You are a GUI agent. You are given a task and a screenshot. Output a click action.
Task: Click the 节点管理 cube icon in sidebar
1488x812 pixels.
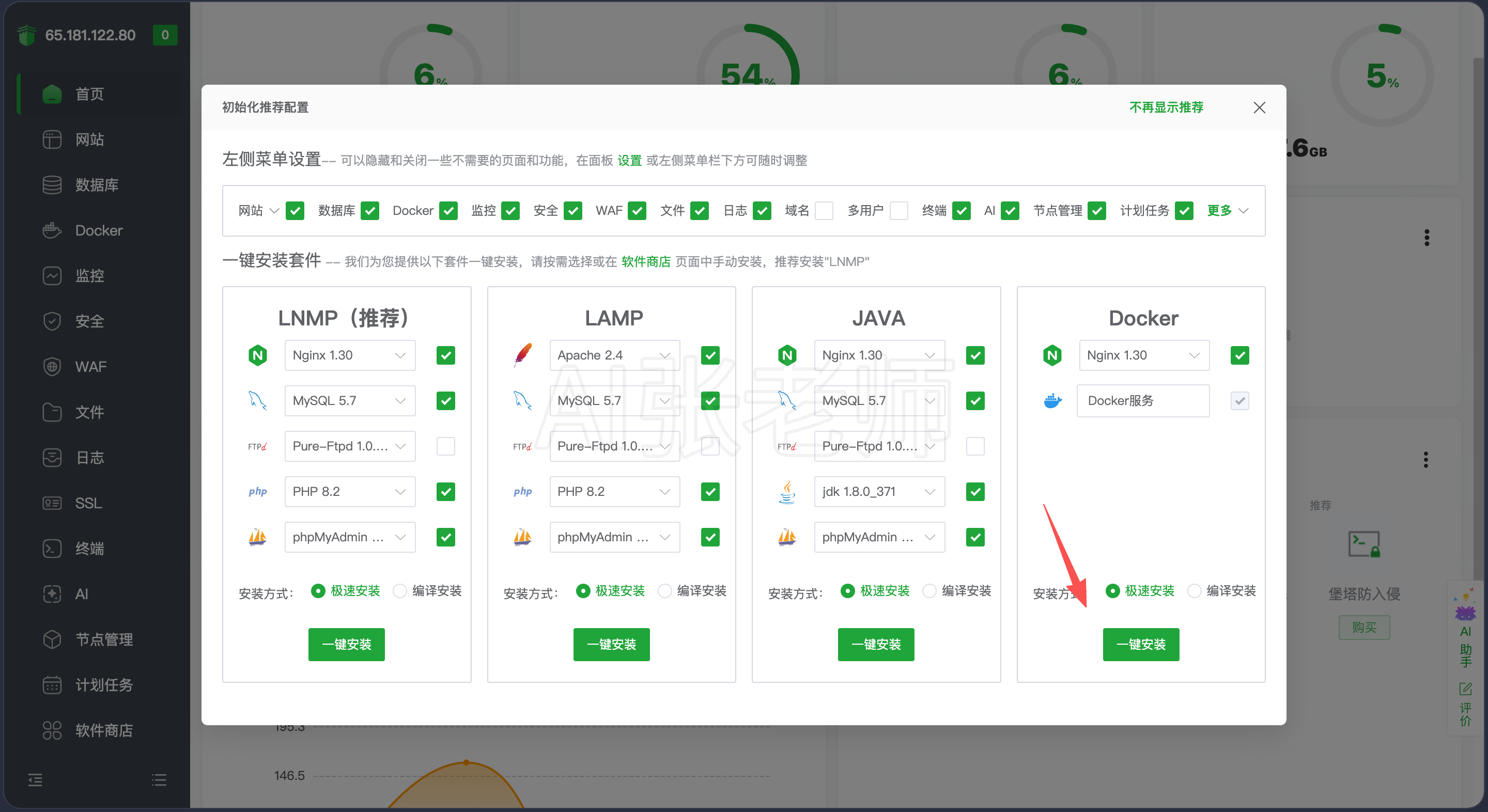pyautogui.click(x=52, y=639)
